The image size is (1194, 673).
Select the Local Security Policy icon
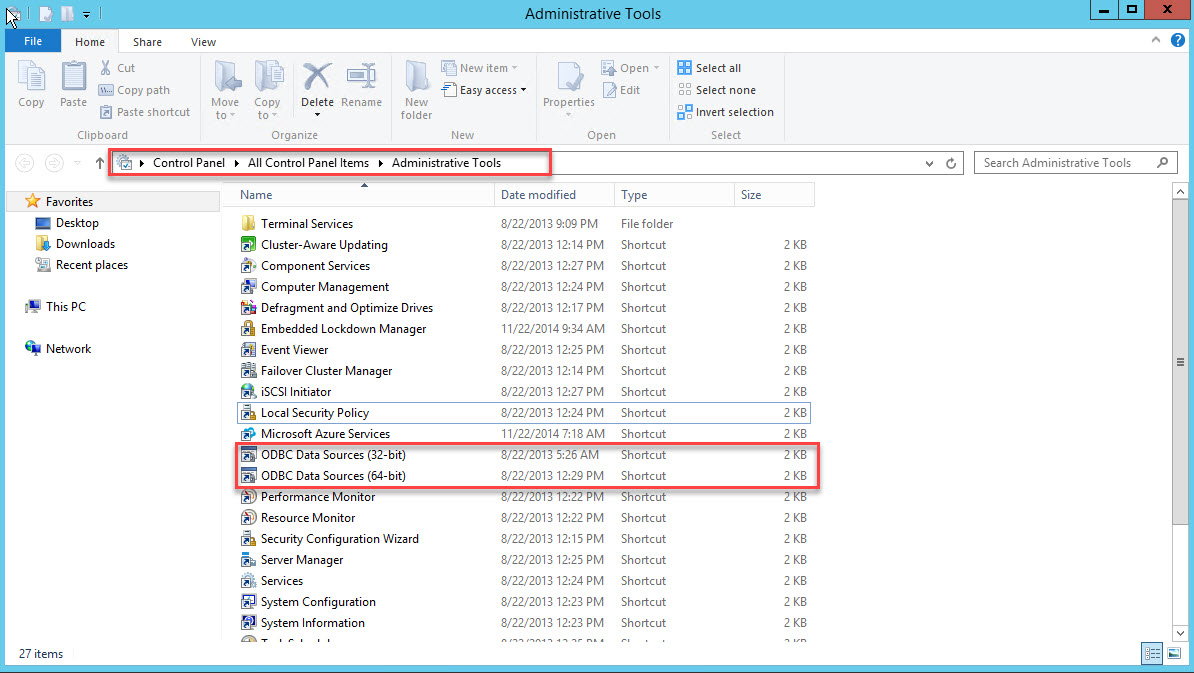pos(248,413)
